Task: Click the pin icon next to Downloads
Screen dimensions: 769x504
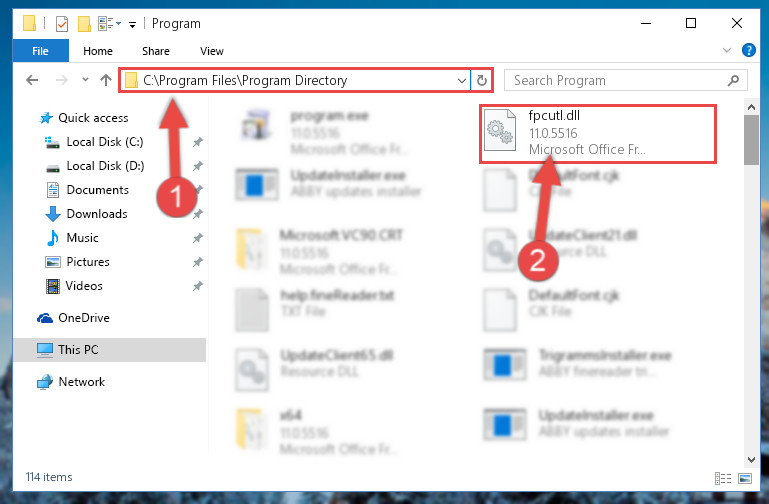Action: (197, 214)
